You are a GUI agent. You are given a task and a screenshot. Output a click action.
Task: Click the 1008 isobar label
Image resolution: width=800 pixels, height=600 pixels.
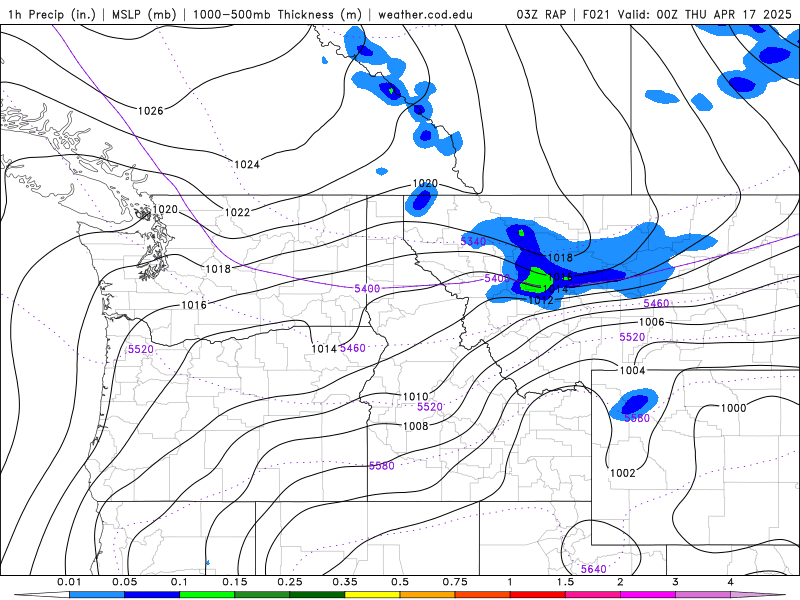(416, 426)
